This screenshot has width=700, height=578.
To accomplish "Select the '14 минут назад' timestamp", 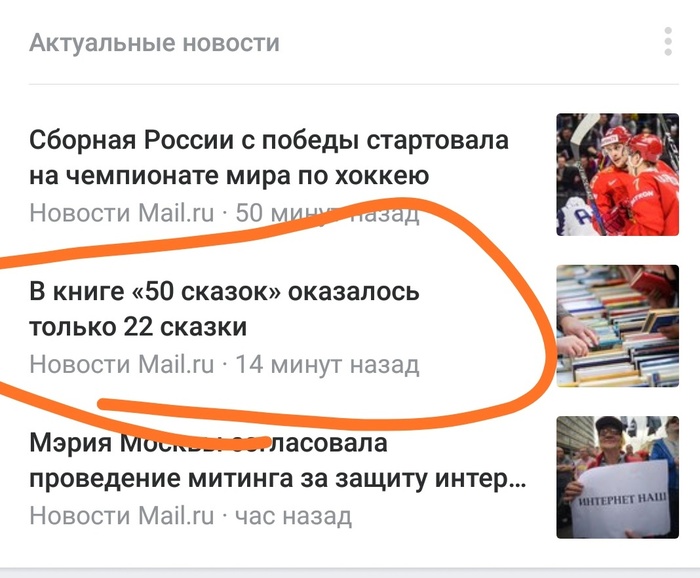I will tap(327, 364).
